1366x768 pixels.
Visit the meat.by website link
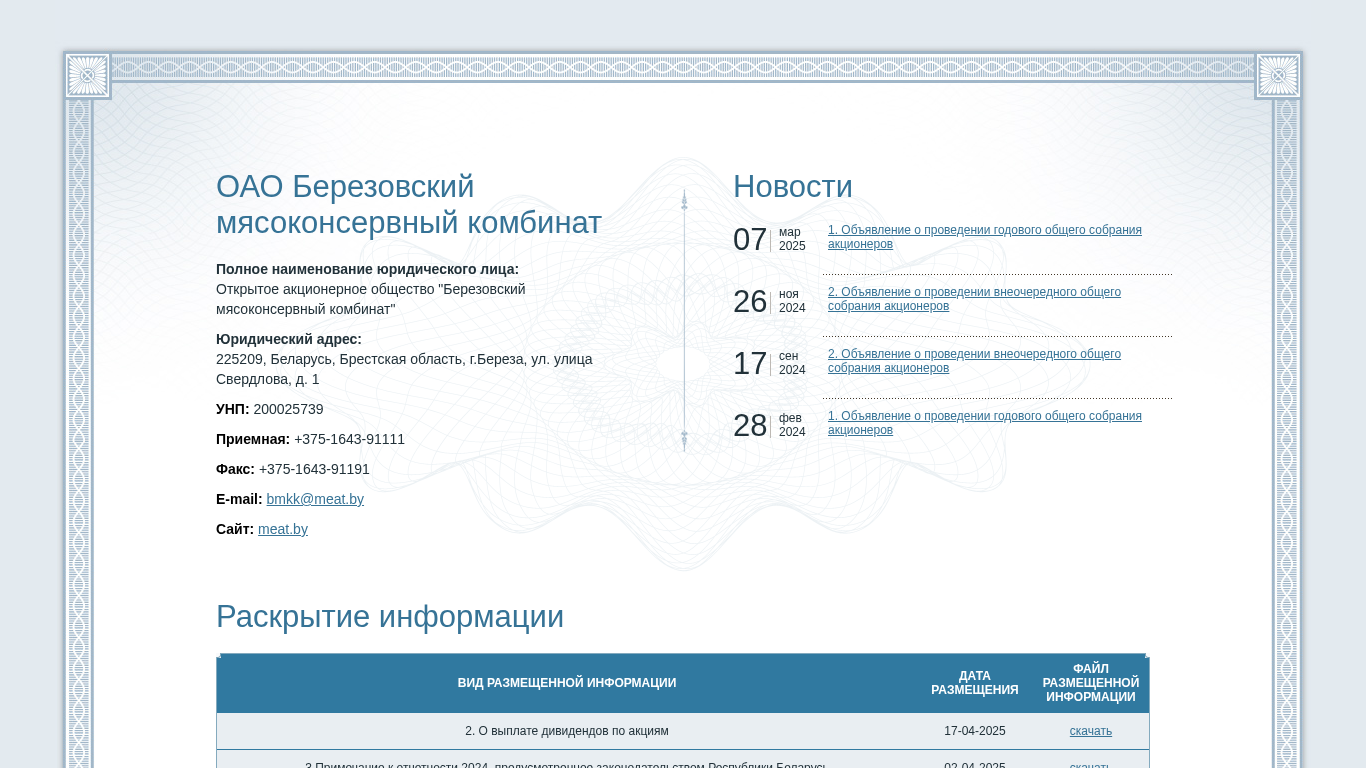pos(283,529)
